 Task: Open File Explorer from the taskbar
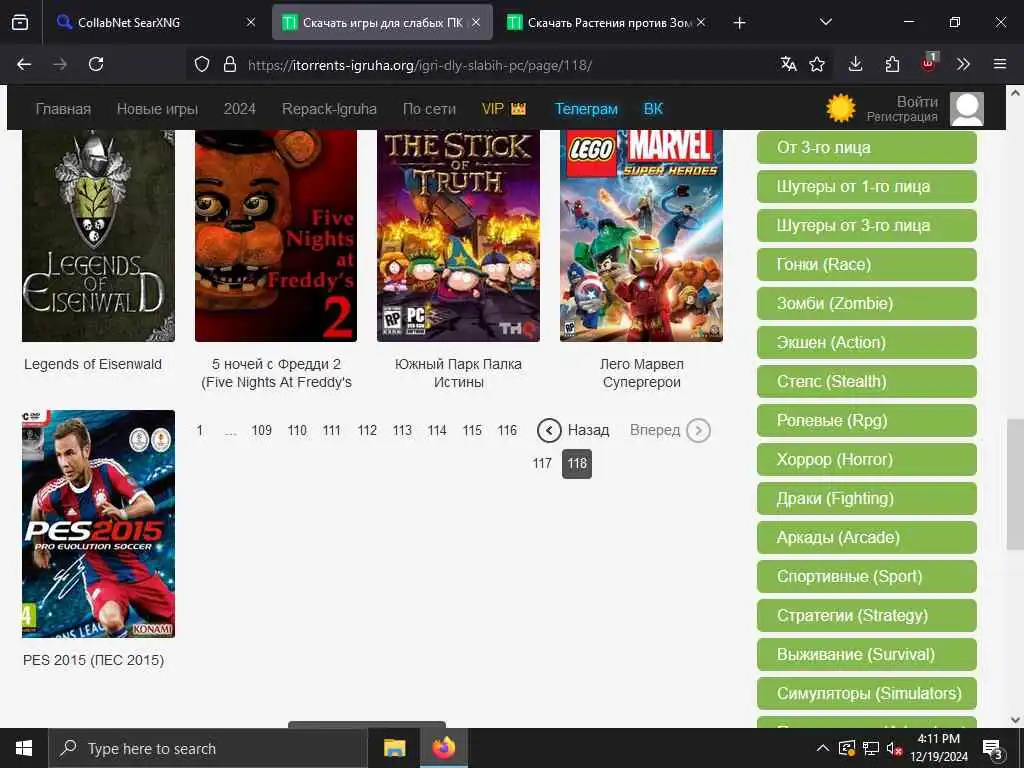point(394,748)
